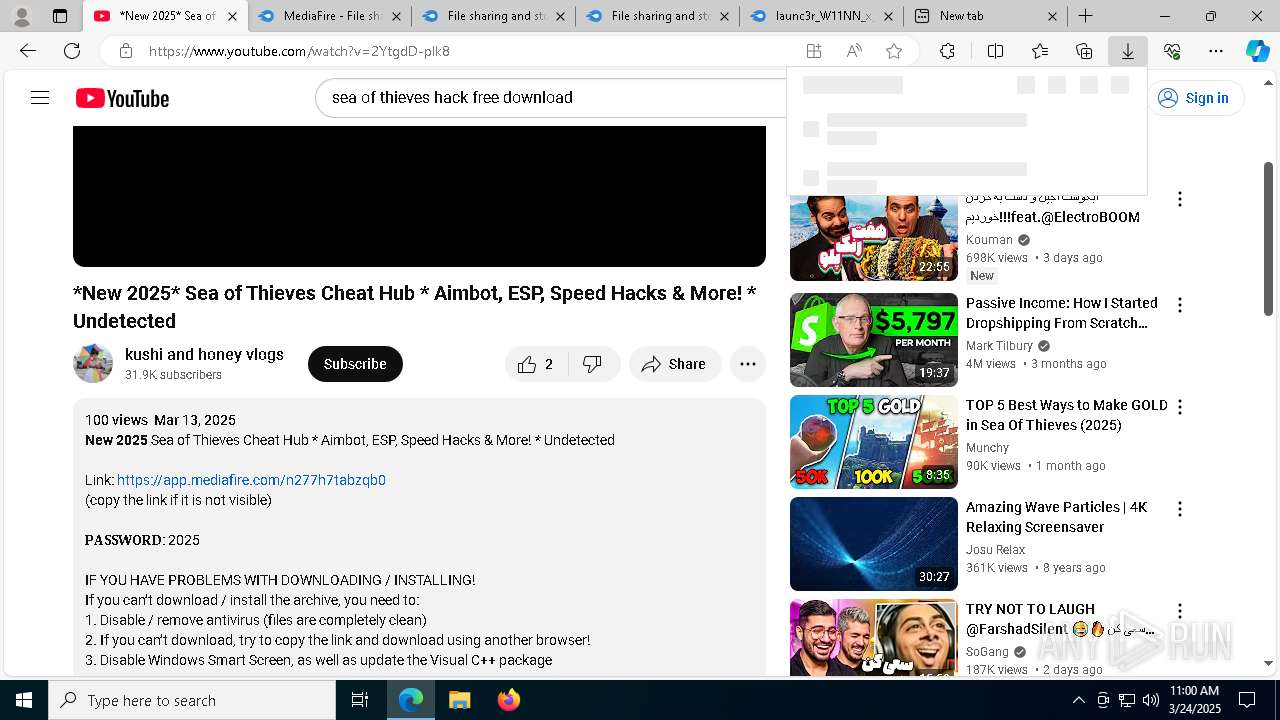Open the mediafire link in description

[x=251, y=480]
